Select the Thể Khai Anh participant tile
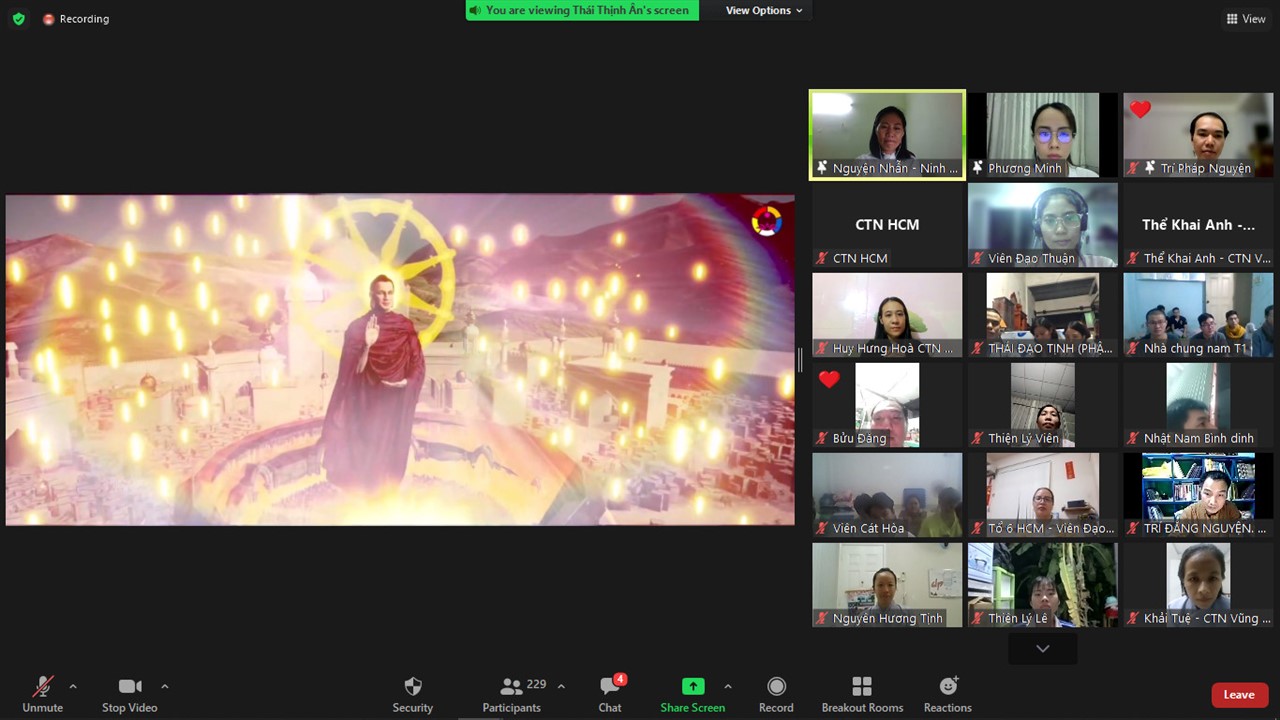This screenshot has width=1280, height=720. pyautogui.click(x=1198, y=225)
